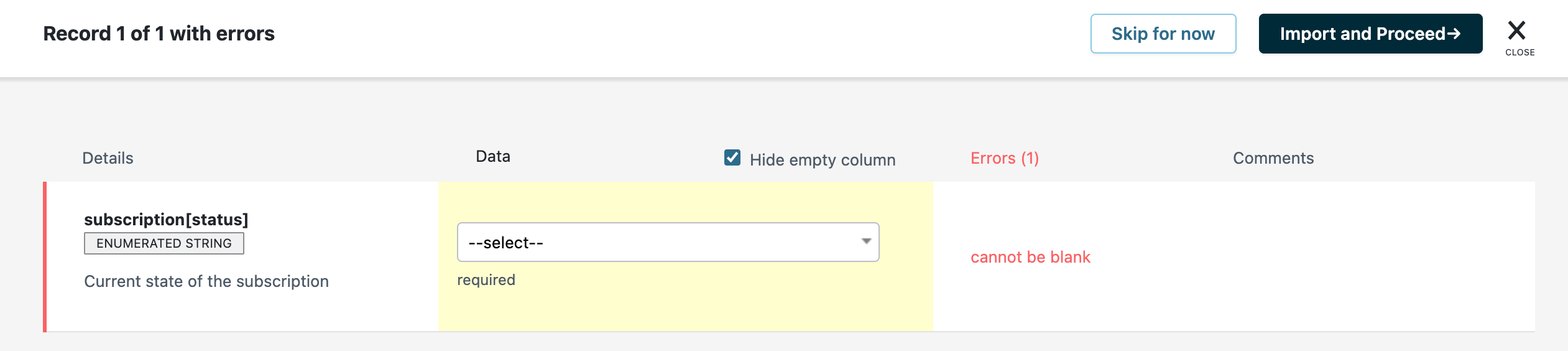Click the cannot be blank error message

click(x=1030, y=257)
